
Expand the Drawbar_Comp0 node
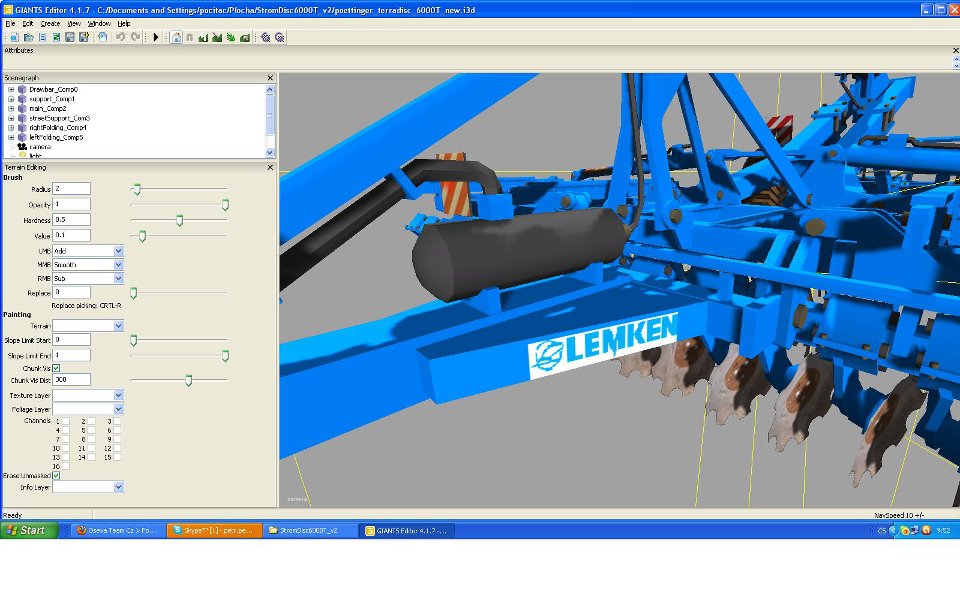[x=11, y=89]
